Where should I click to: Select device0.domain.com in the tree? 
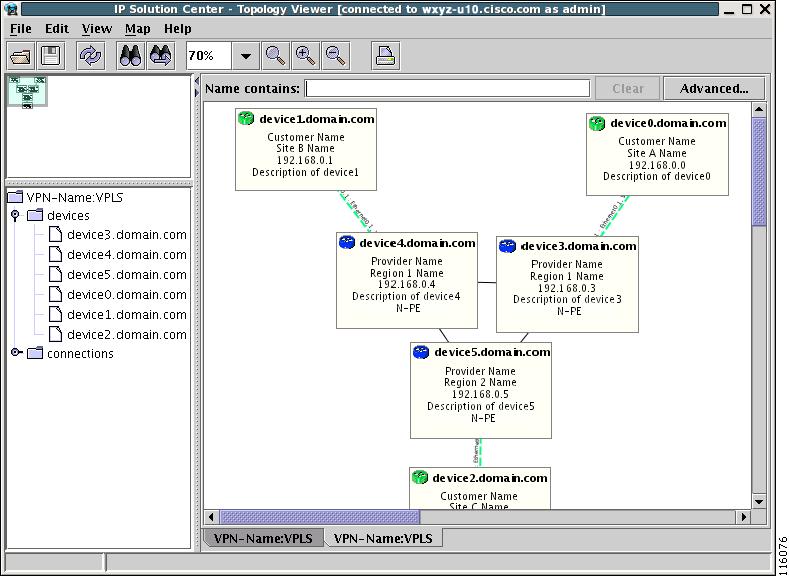(x=126, y=295)
